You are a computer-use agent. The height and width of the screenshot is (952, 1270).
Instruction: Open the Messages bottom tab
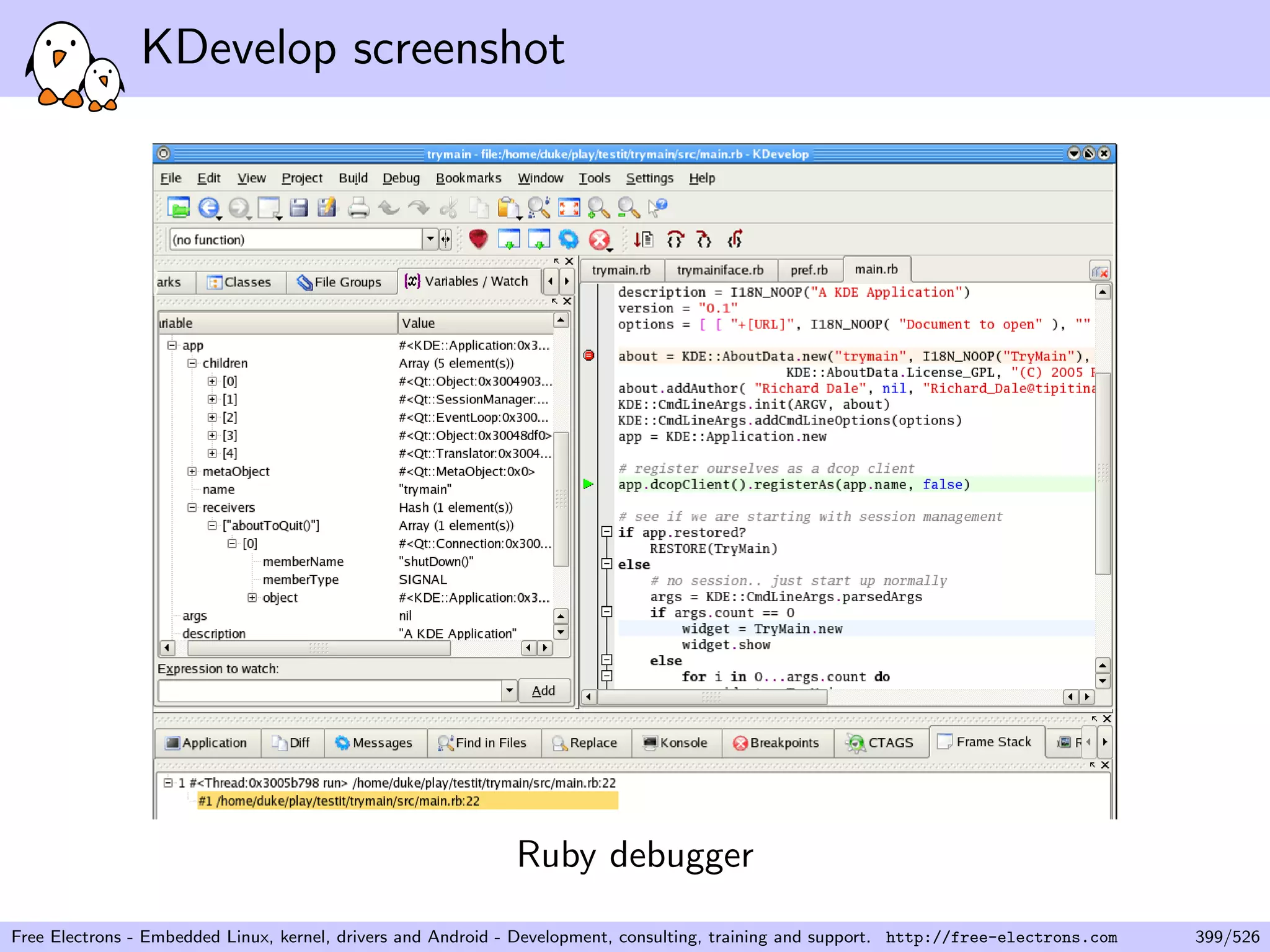point(375,743)
